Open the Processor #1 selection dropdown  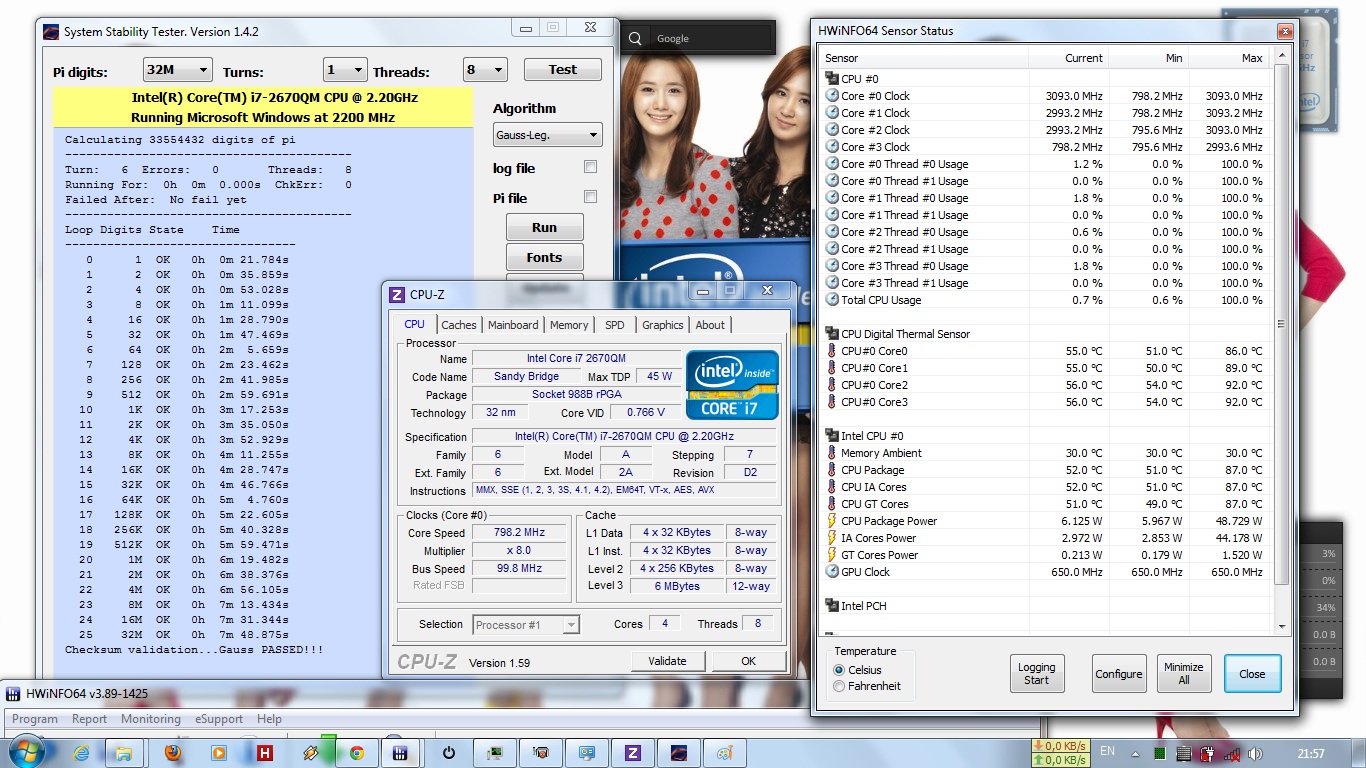(526, 625)
